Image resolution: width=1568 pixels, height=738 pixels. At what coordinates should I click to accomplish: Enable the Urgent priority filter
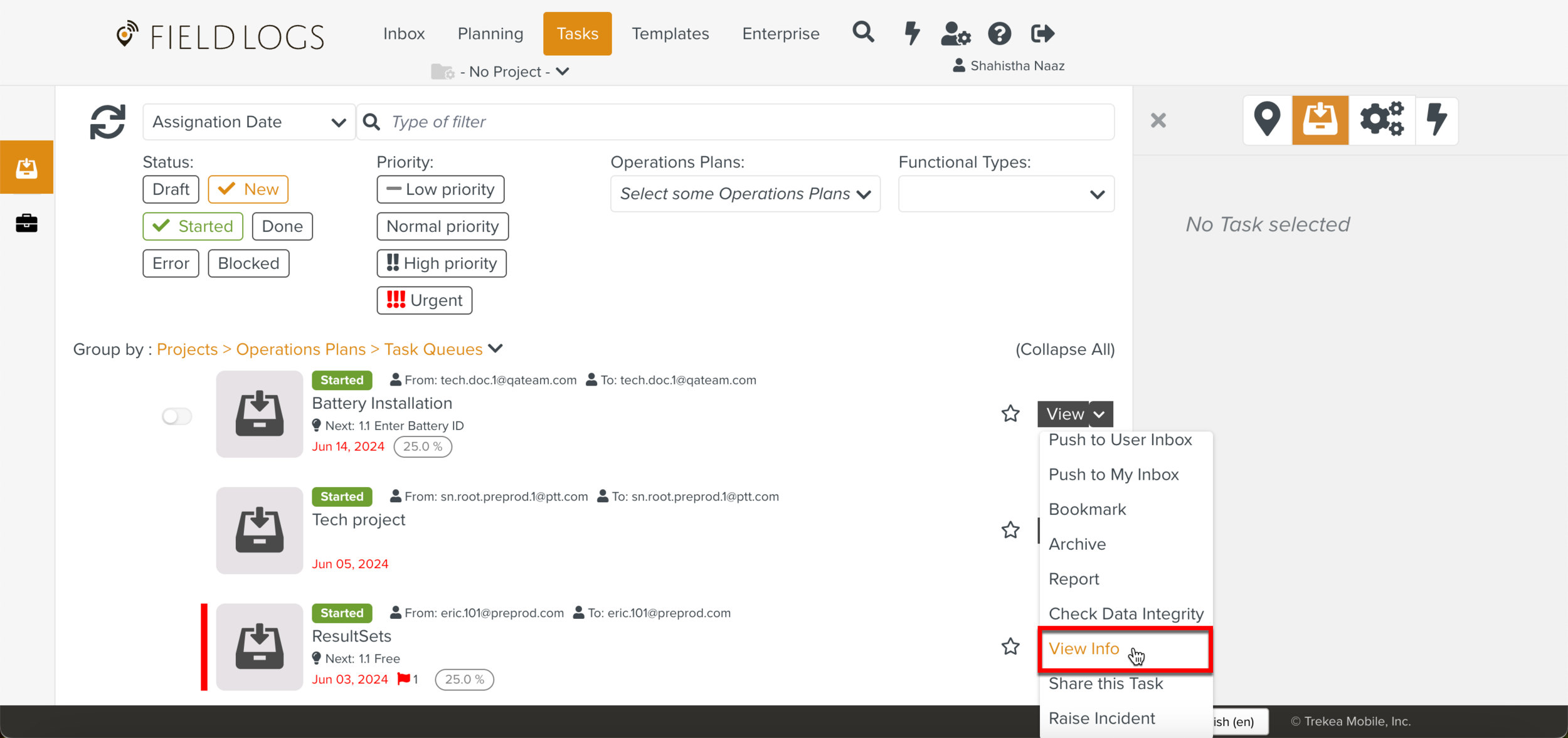pyautogui.click(x=424, y=300)
